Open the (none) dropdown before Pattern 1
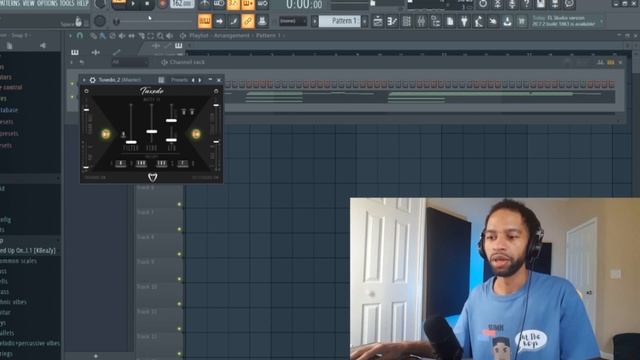The image size is (640, 360). coord(293,21)
